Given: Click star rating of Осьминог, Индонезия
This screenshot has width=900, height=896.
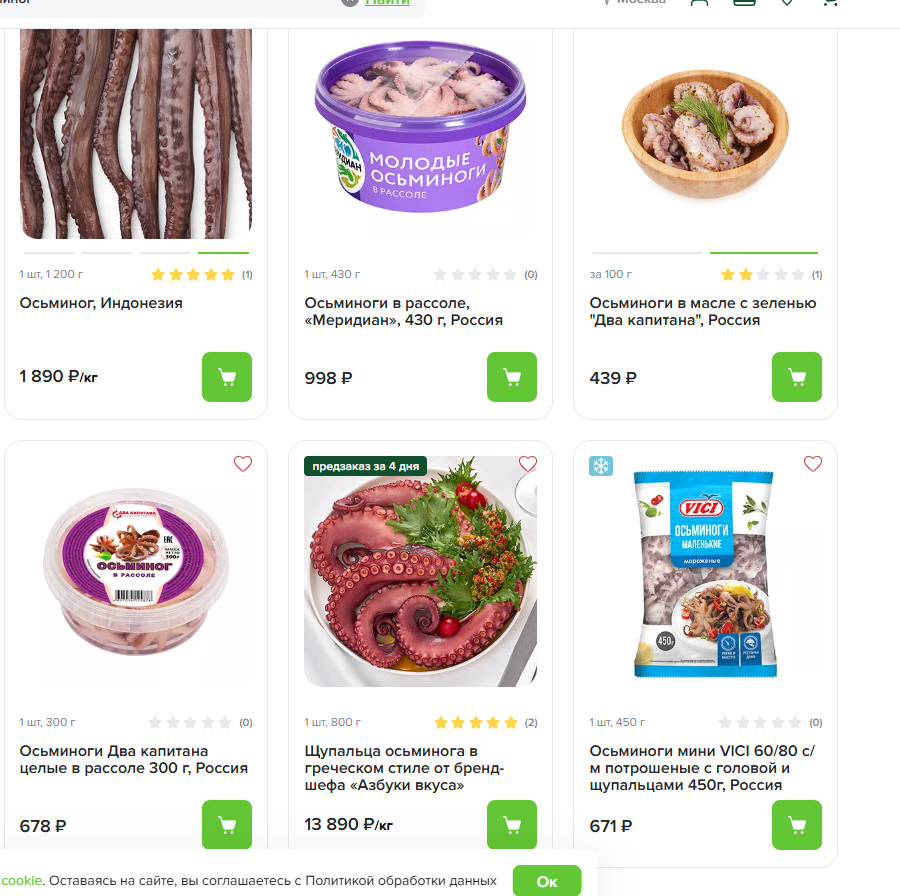Looking at the screenshot, I should coord(193,274).
